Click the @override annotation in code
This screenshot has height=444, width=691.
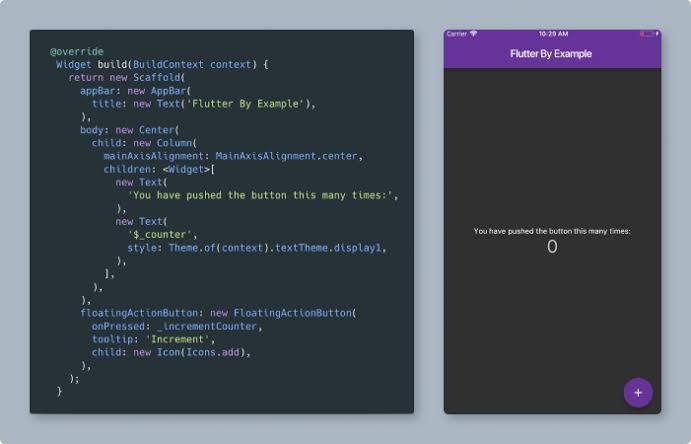tap(77, 51)
